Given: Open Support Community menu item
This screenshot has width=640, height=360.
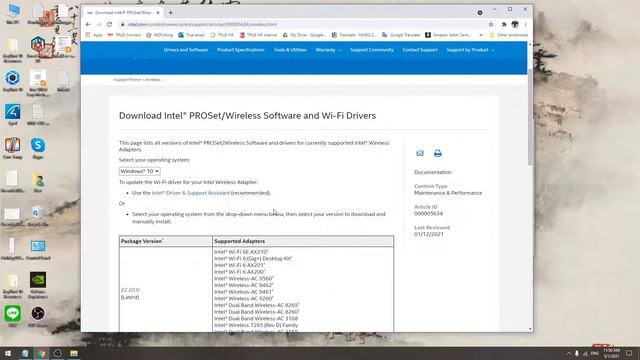Looking at the screenshot, I should 372,50.
